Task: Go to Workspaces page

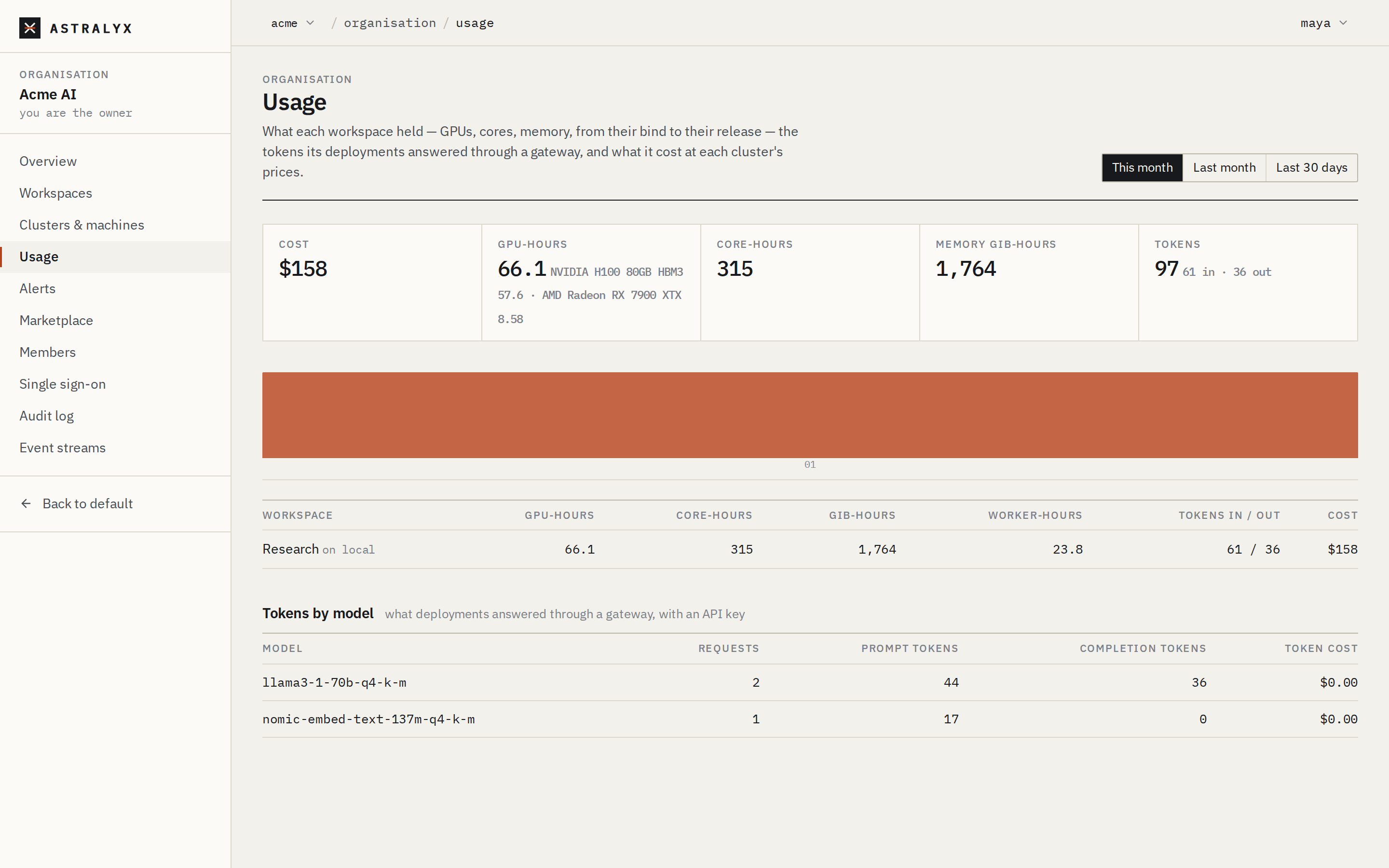Action: (115, 193)
